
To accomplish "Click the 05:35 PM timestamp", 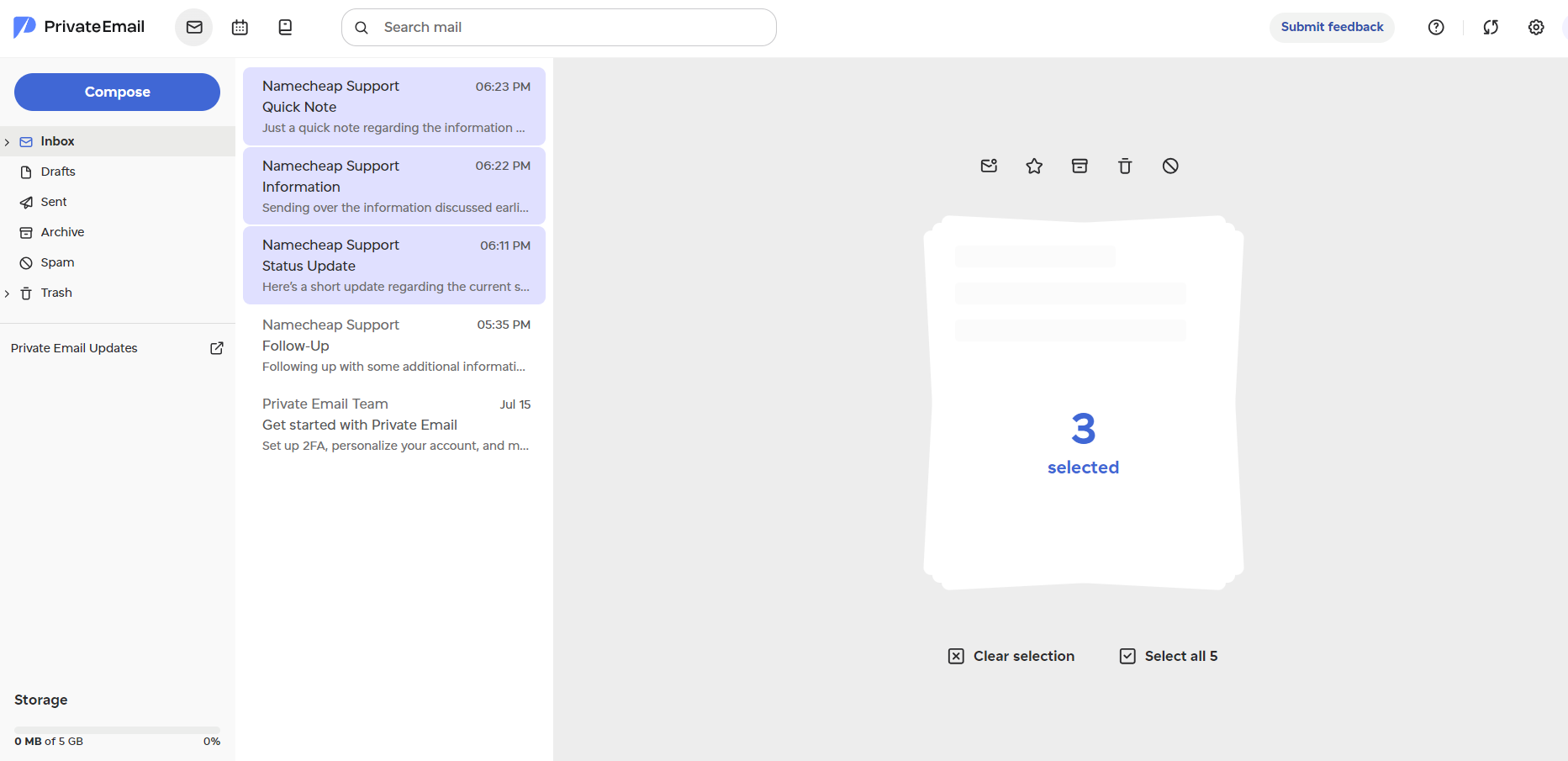I will pyautogui.click(x=504, y=325).
